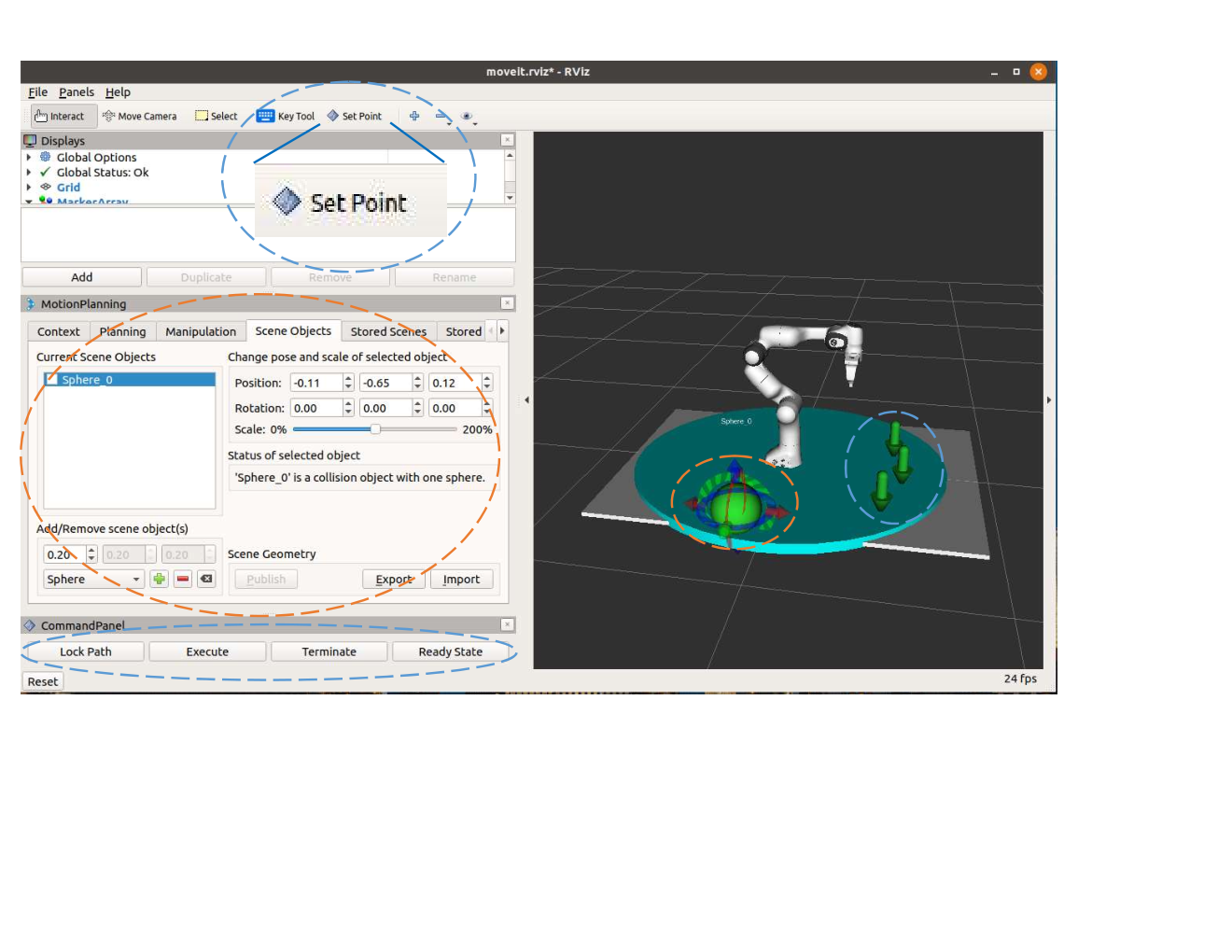Viewport: 1232px width, 952px height.
Task: Click the Import scene geometry button
Action: 461,580
